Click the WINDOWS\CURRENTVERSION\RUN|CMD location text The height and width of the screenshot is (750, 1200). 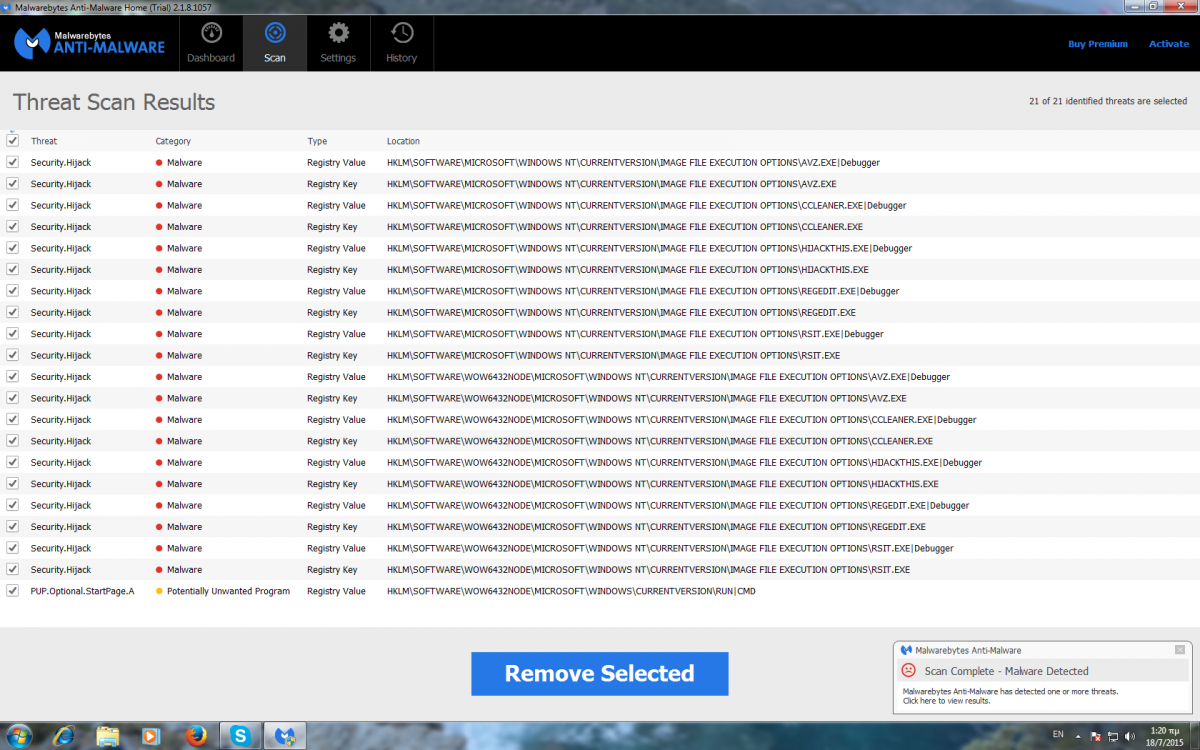click(572, 591)
